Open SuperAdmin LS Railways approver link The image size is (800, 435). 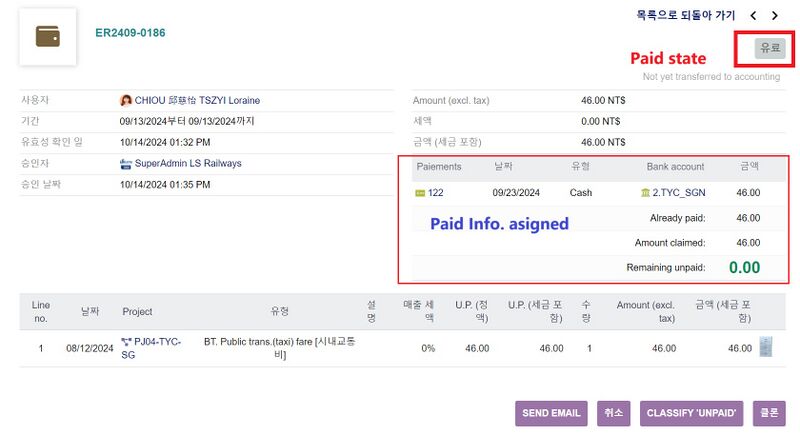click(x=188, y=164)
